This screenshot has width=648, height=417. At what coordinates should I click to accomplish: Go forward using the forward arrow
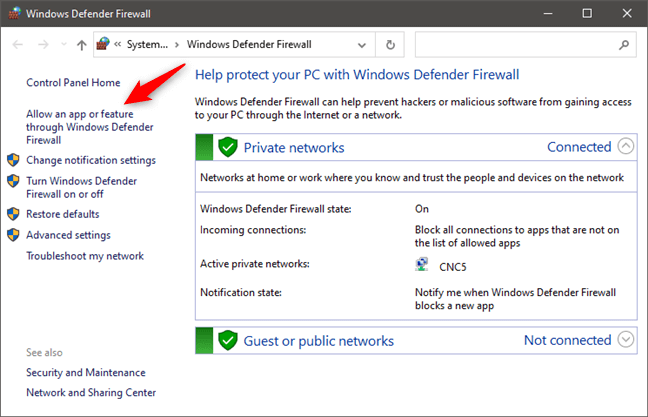(x=43, y=44)
